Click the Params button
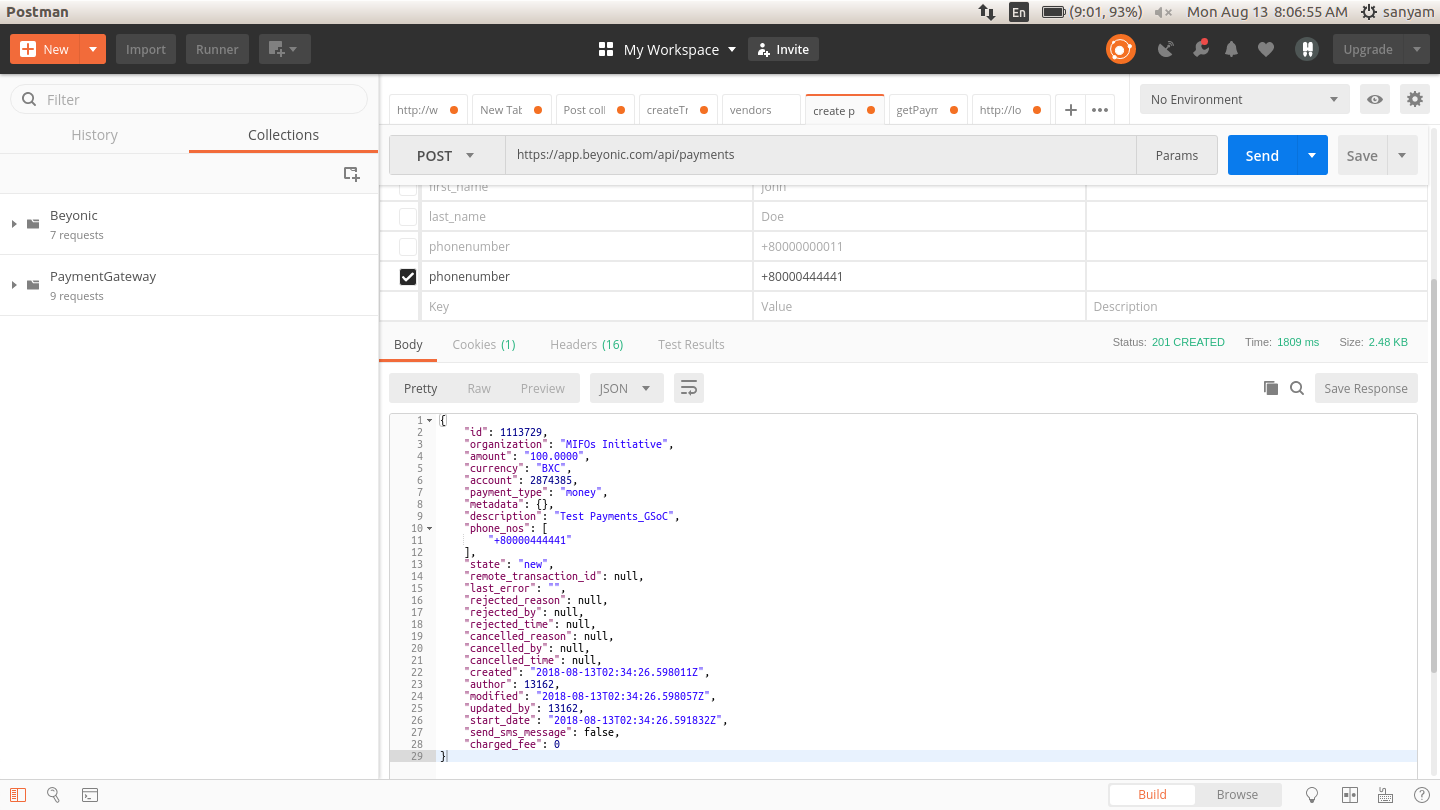The height and width of the screenshot is (810, 1440). 1177,155
